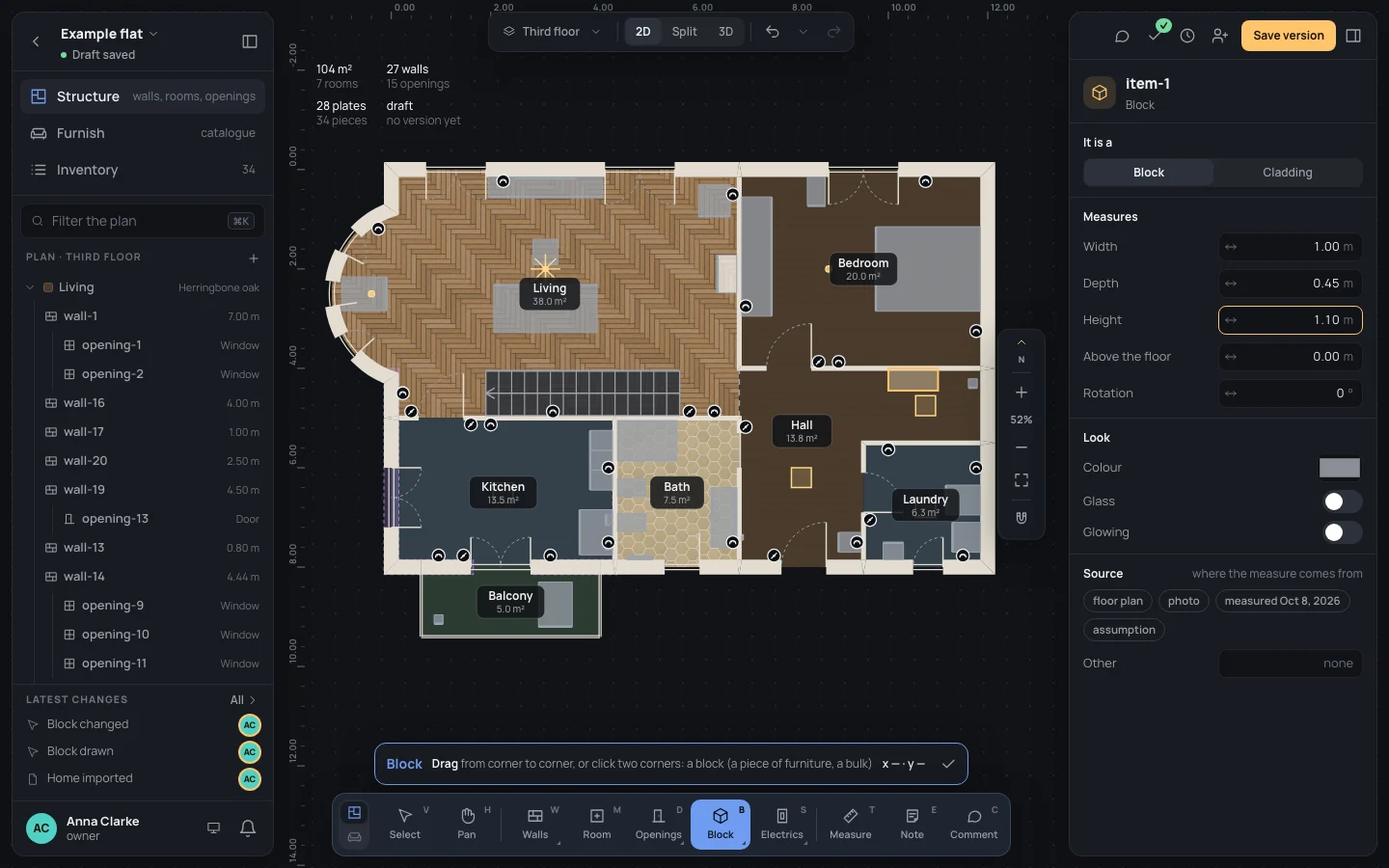Switch item type to Cladding
Viewport: 1389px width, 868px height.
(x=1288, y=173)
